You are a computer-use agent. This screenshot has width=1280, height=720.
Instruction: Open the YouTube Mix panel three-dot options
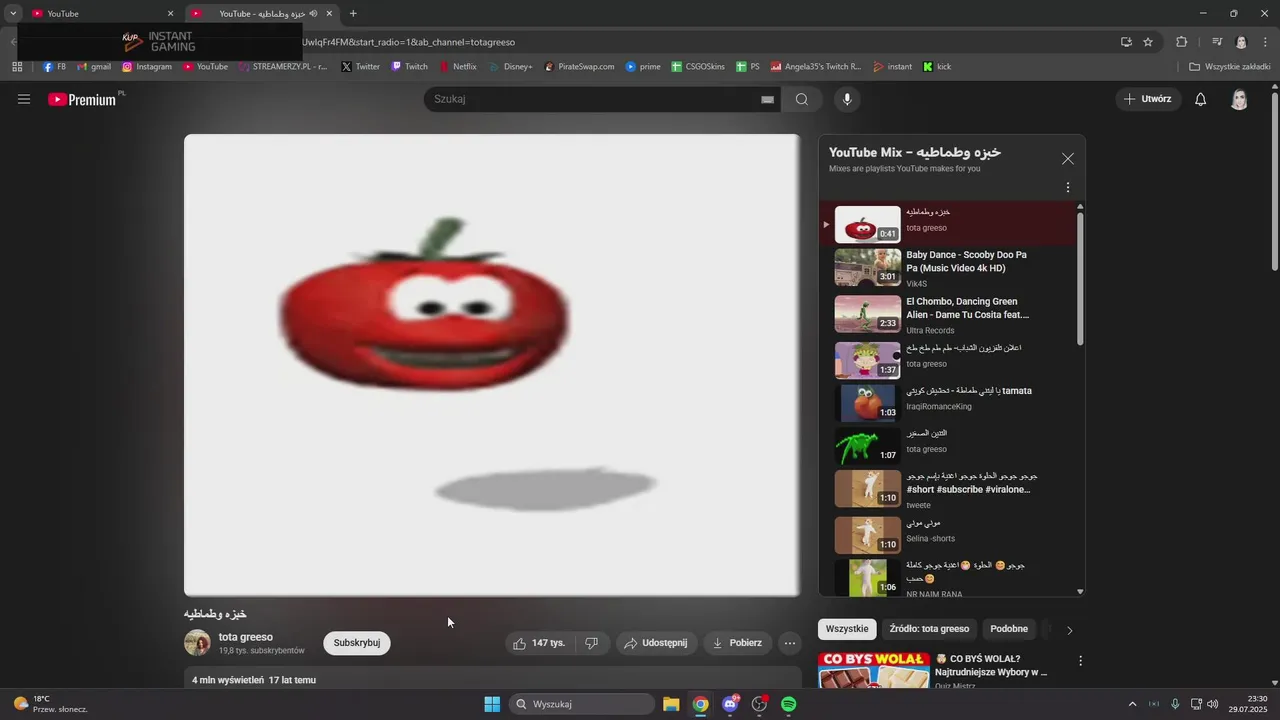click(1068, 188)
